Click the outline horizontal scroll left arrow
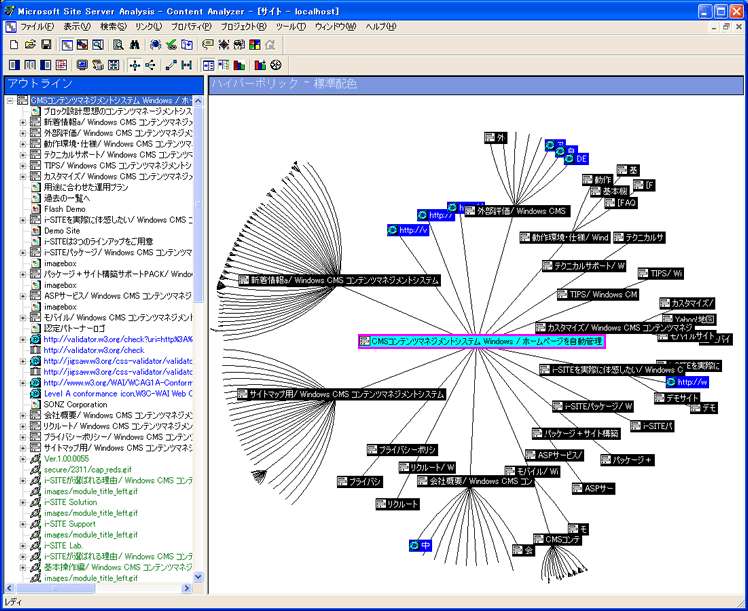 [10, 589]
